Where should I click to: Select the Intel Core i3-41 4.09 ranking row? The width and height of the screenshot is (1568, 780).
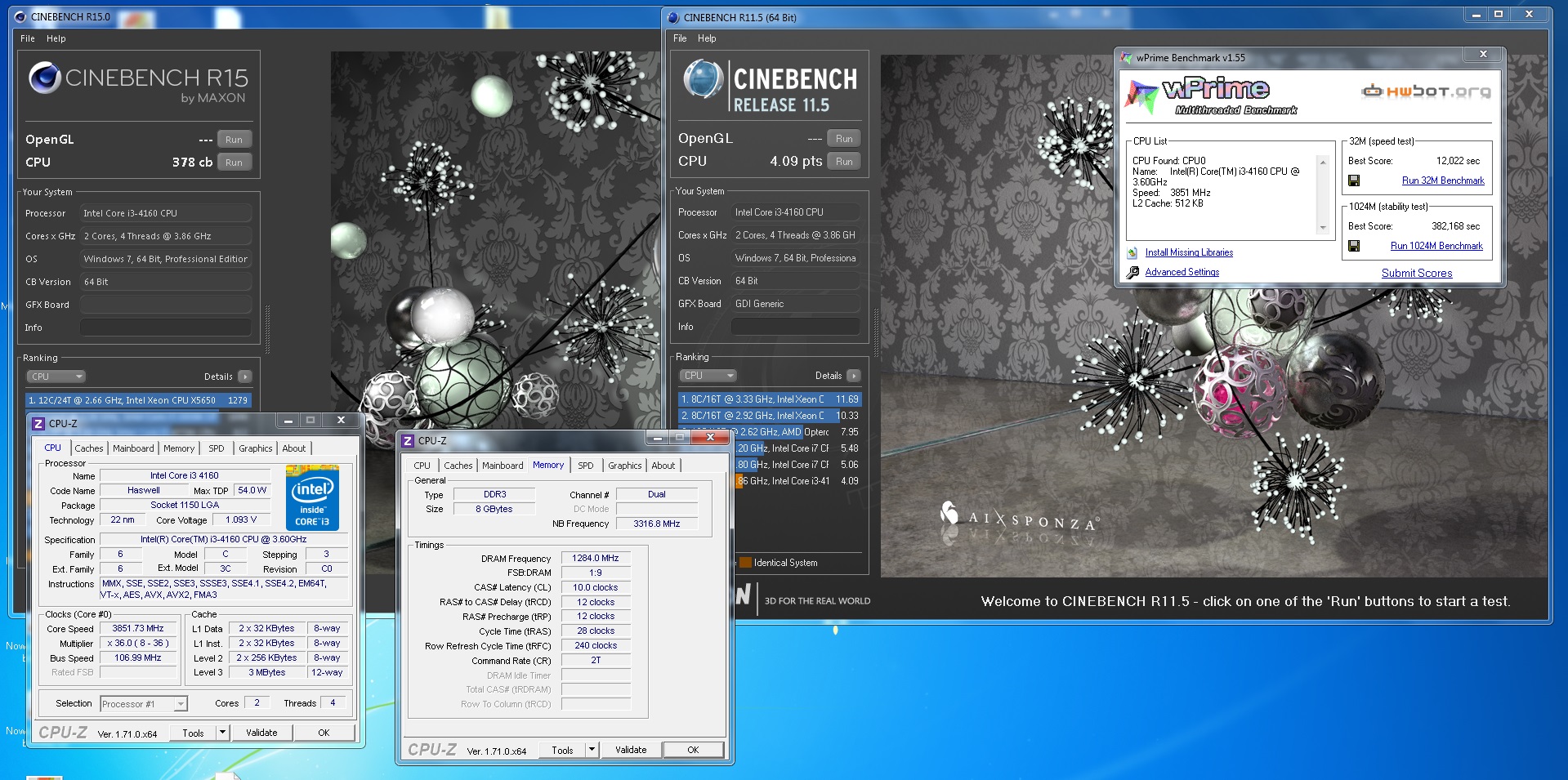[x=797, y=481]
